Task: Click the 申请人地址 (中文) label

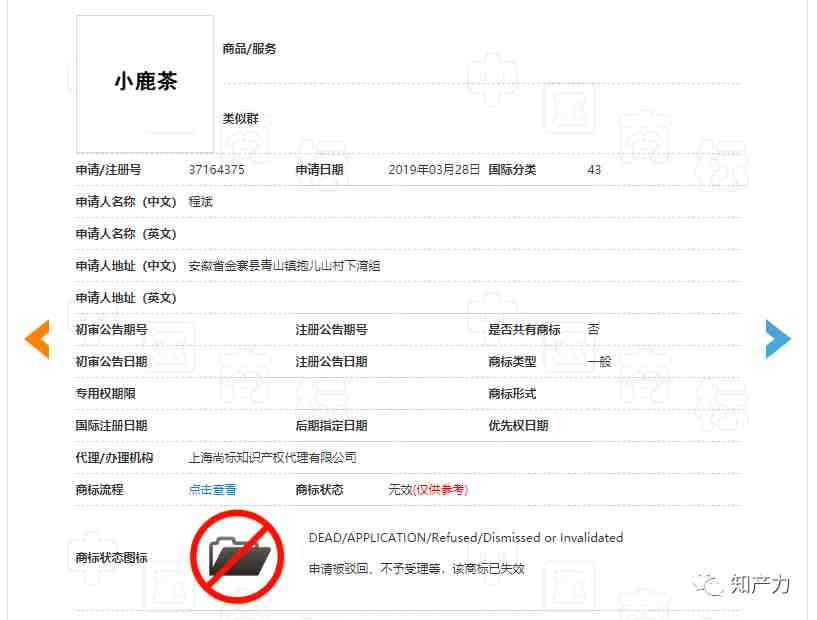Action: click(x=126, y=266)
